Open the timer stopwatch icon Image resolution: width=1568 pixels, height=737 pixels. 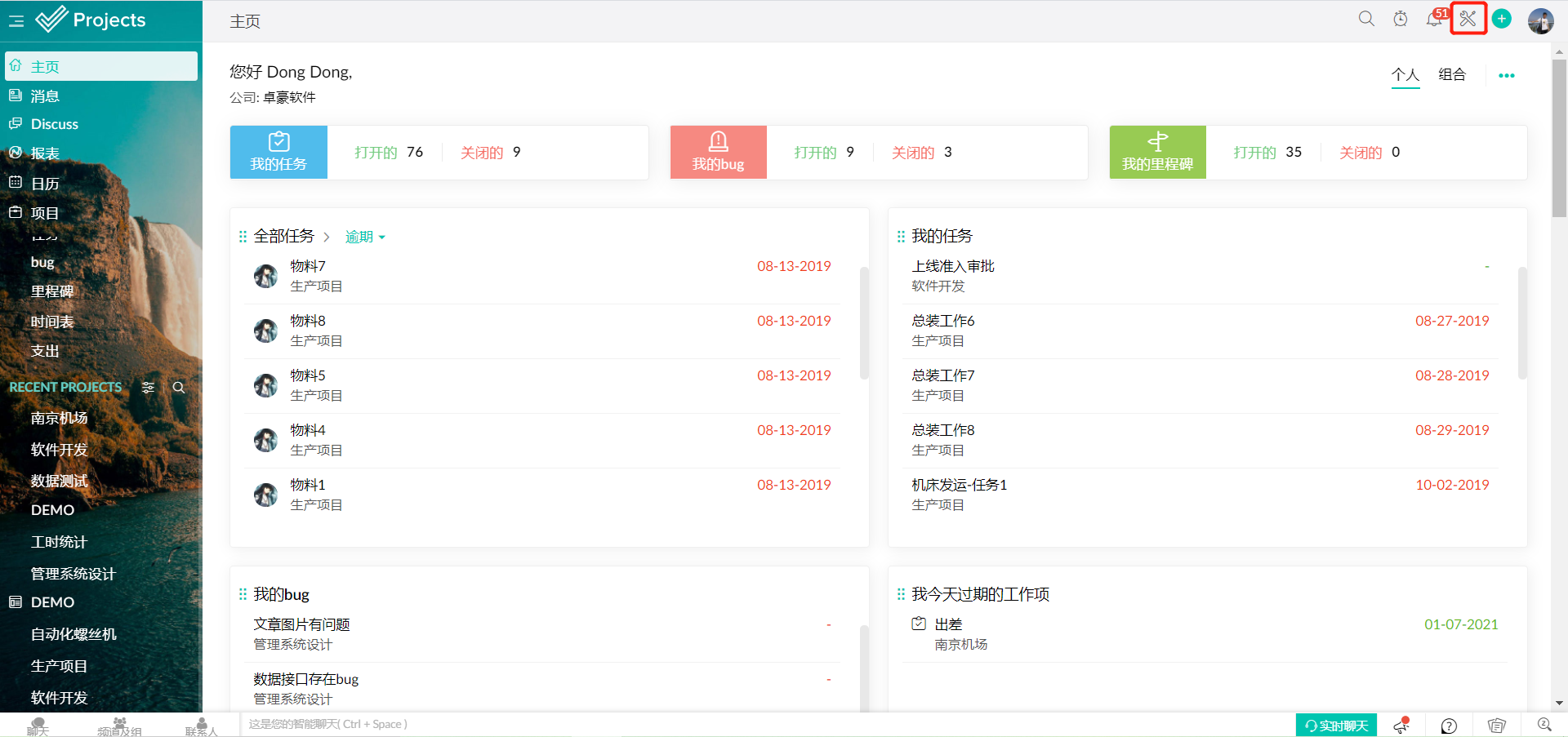pyautogui.click(x=1401, y=19)
